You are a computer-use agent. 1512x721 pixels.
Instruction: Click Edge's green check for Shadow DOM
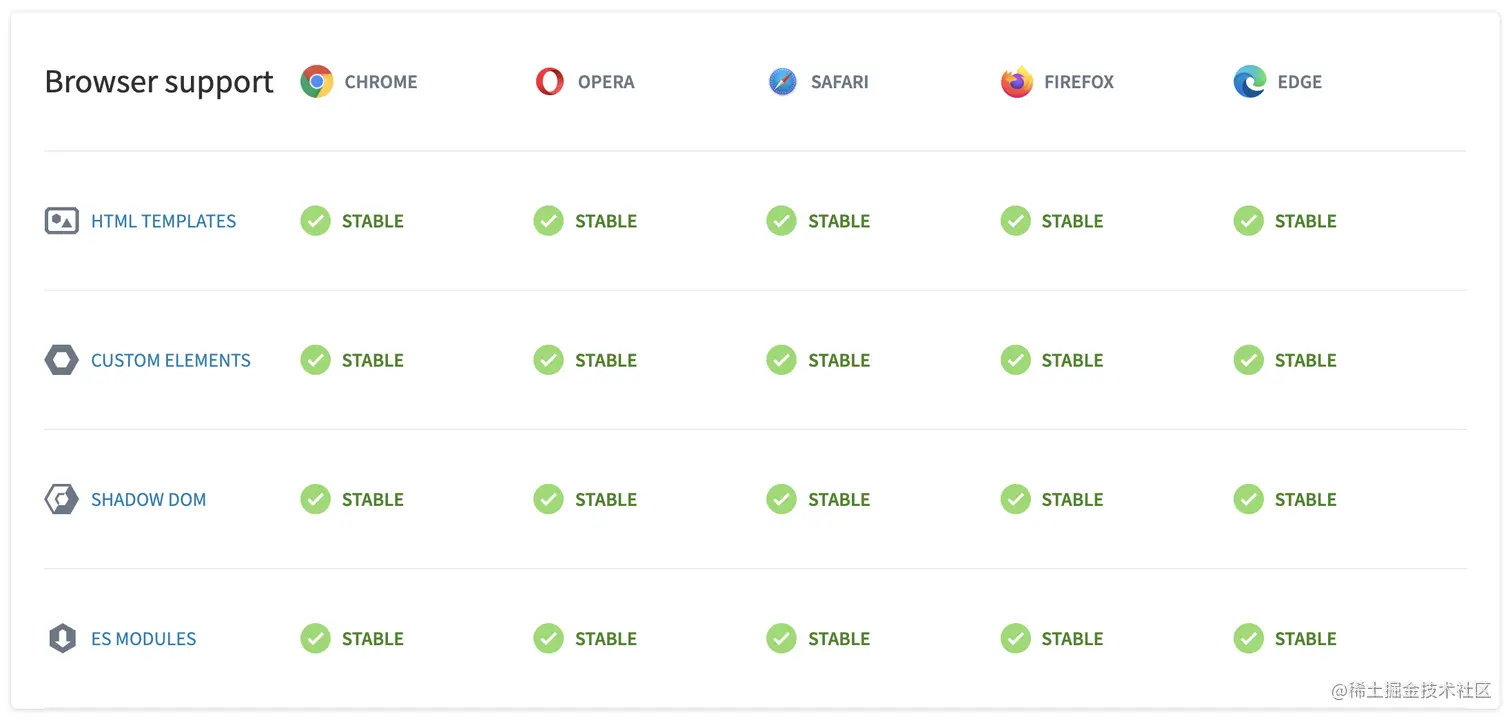pos(1249,499)
